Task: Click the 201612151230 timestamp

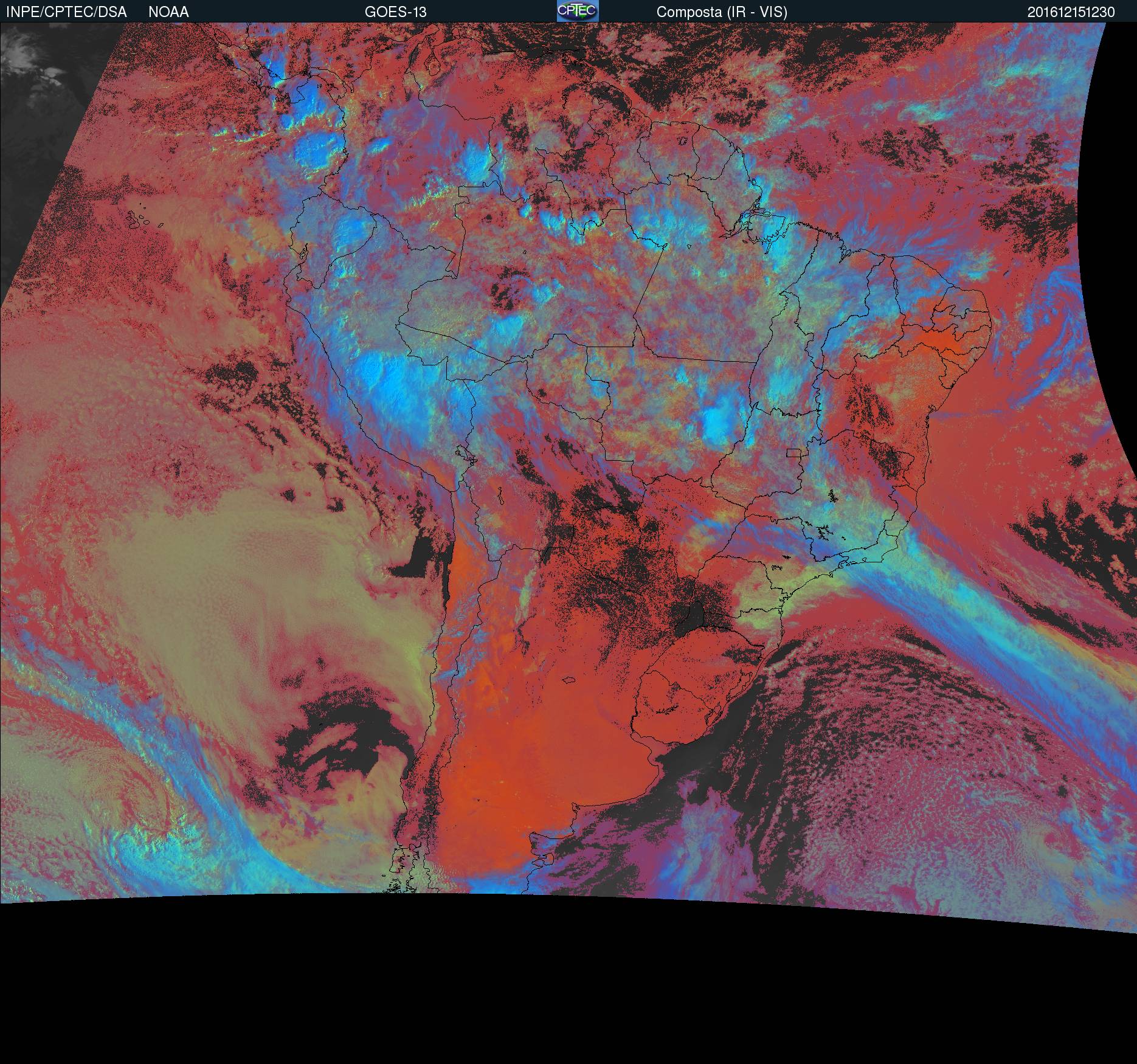Action: point(1071,12)
